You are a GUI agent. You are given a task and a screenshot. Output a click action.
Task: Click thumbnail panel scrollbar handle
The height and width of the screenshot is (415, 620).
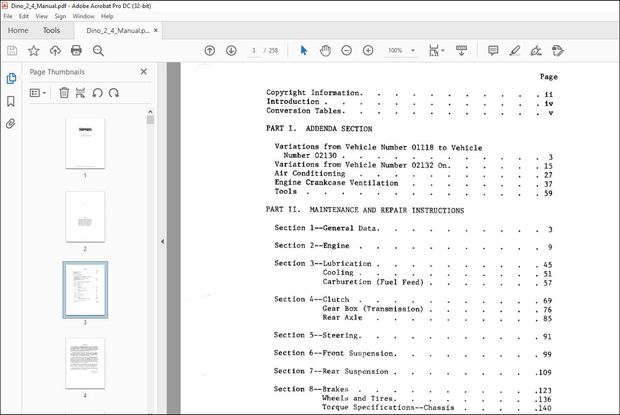coord(150,120)
